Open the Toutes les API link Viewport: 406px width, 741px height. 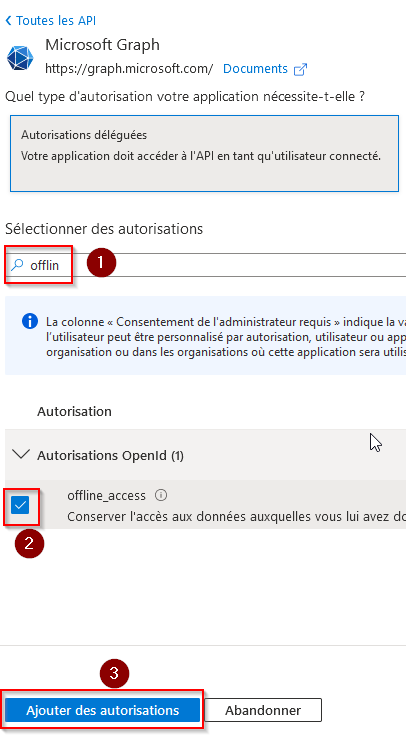point(56,21)
